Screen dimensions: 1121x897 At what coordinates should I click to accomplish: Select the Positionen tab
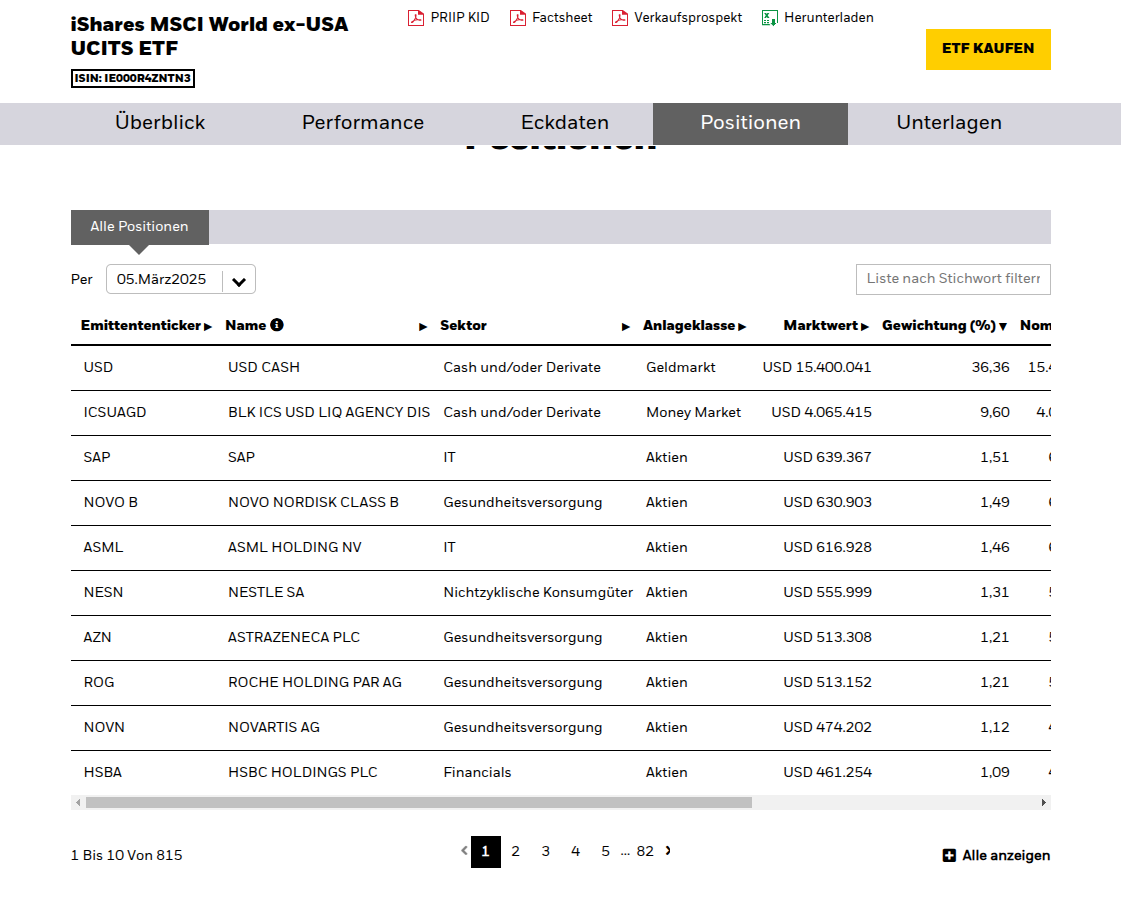coord(750,124)
